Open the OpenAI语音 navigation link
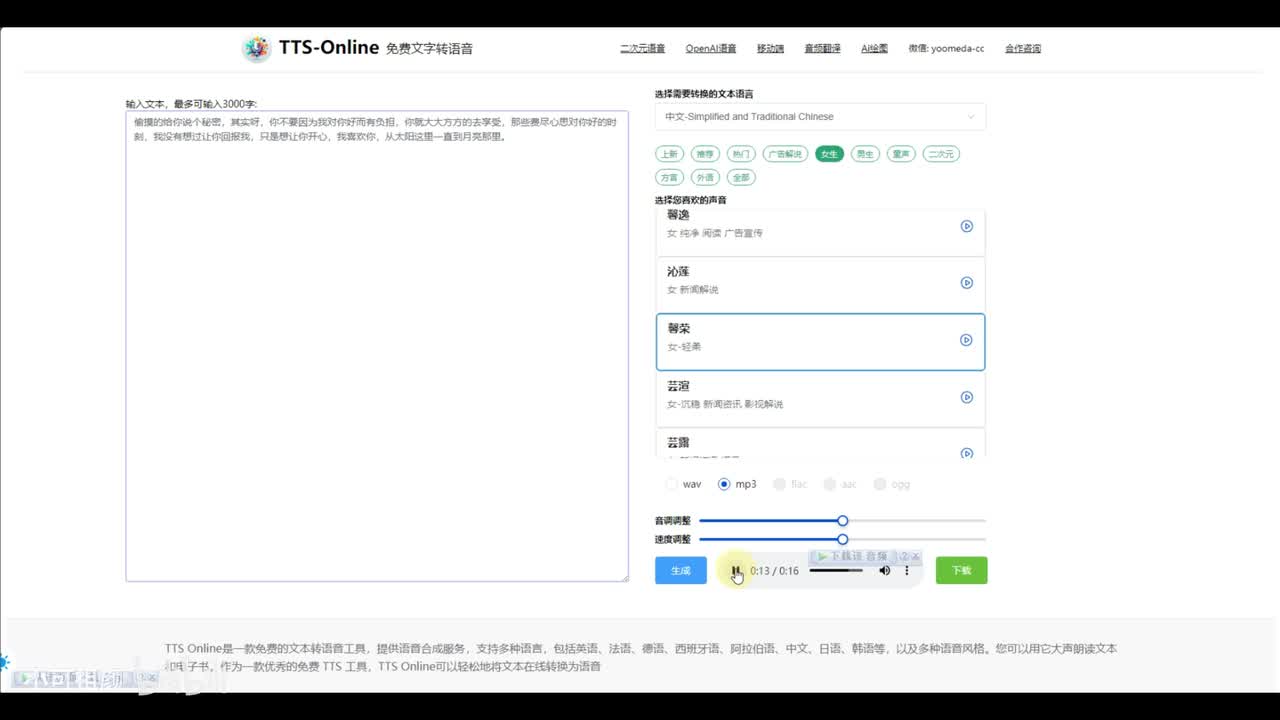The height and width of the screenshot is (720, 1280). click(x=710, y=48)
